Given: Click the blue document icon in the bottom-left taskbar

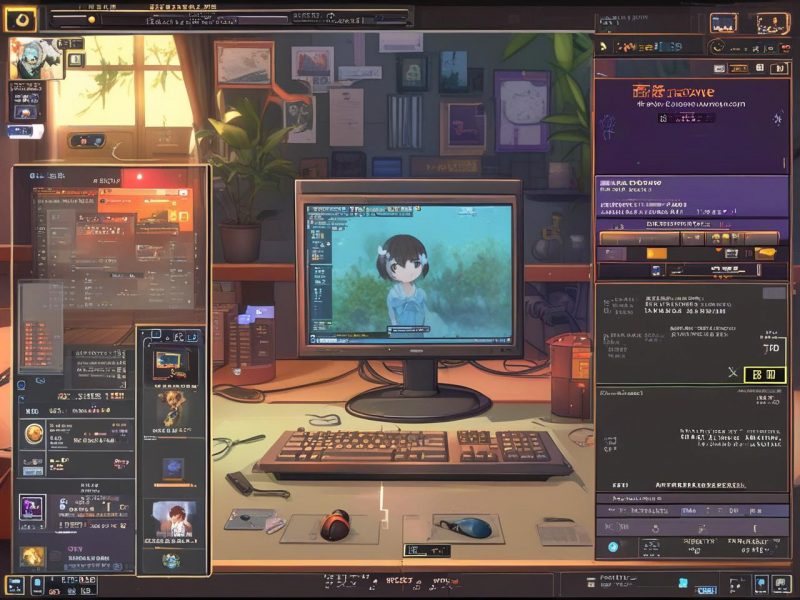Looking at the screenshot, I should [x=37, y=585].
